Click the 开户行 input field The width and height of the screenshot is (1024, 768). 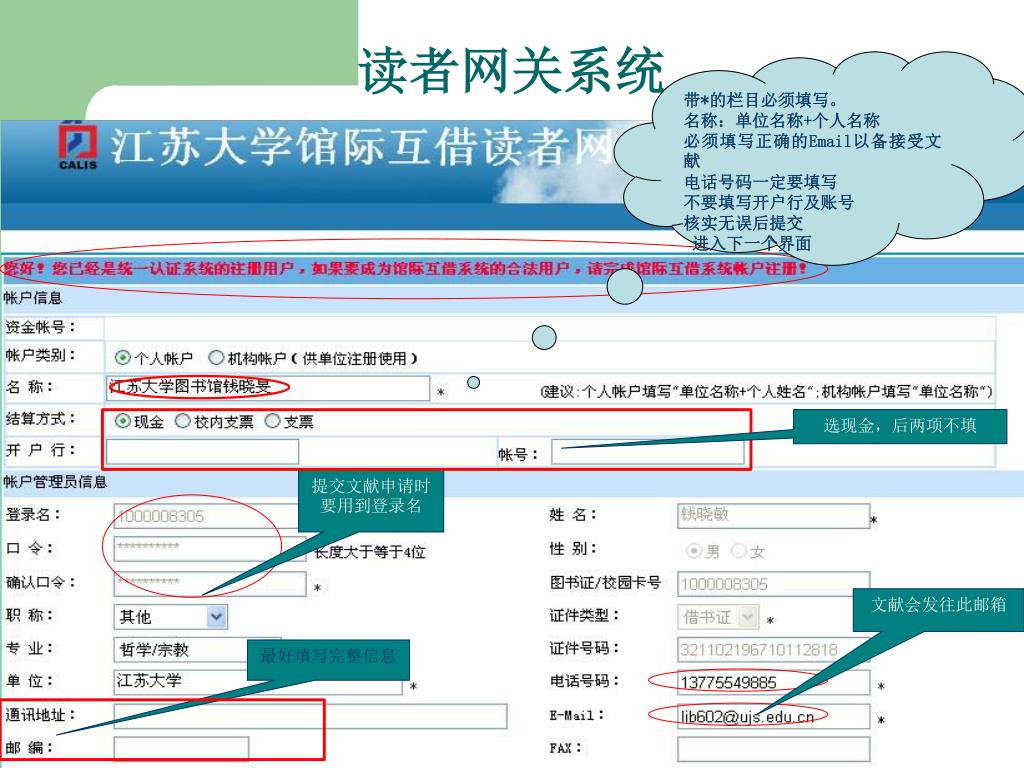click(x=202, y=451)
